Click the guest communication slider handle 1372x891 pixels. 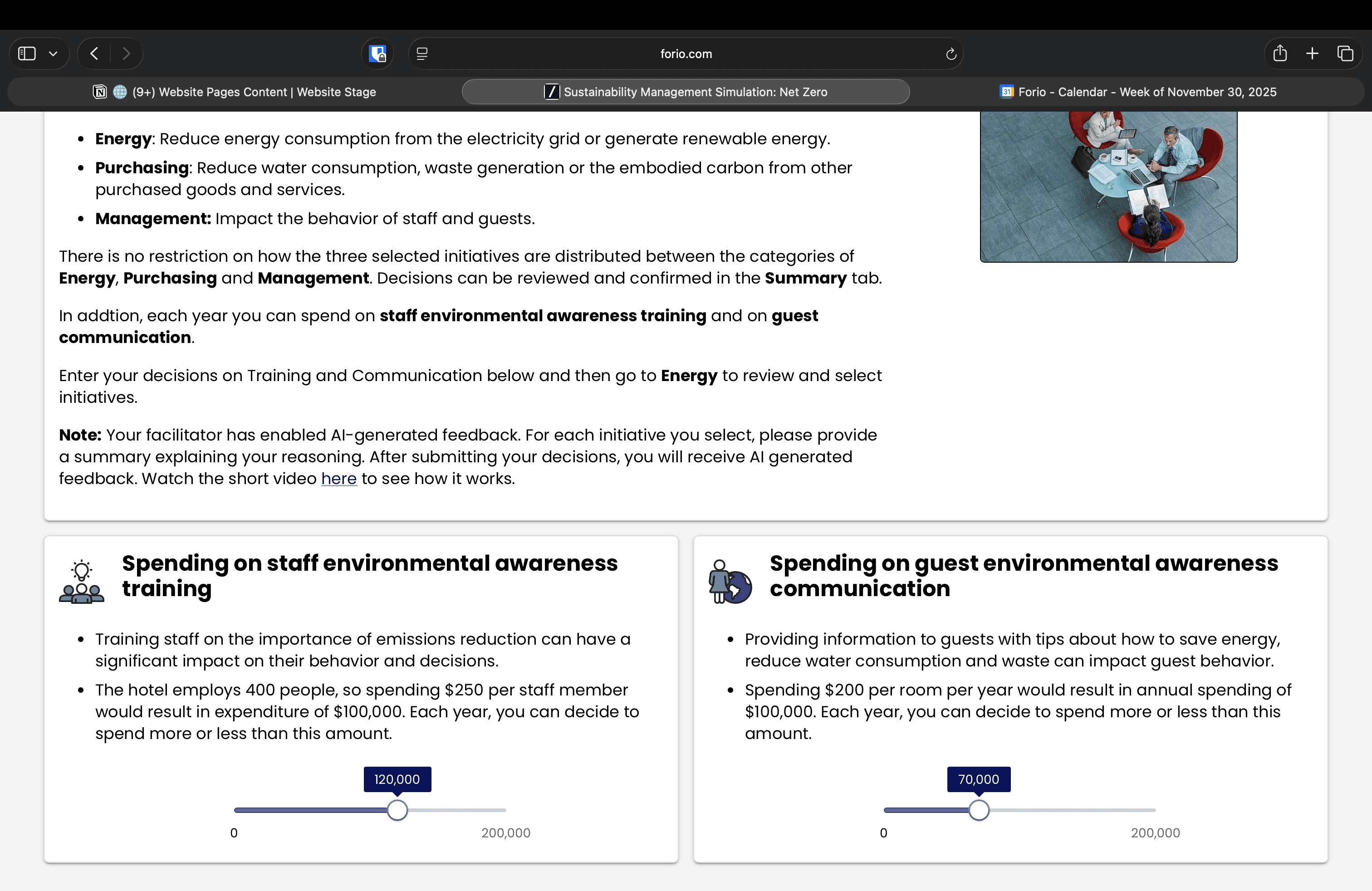978,810
